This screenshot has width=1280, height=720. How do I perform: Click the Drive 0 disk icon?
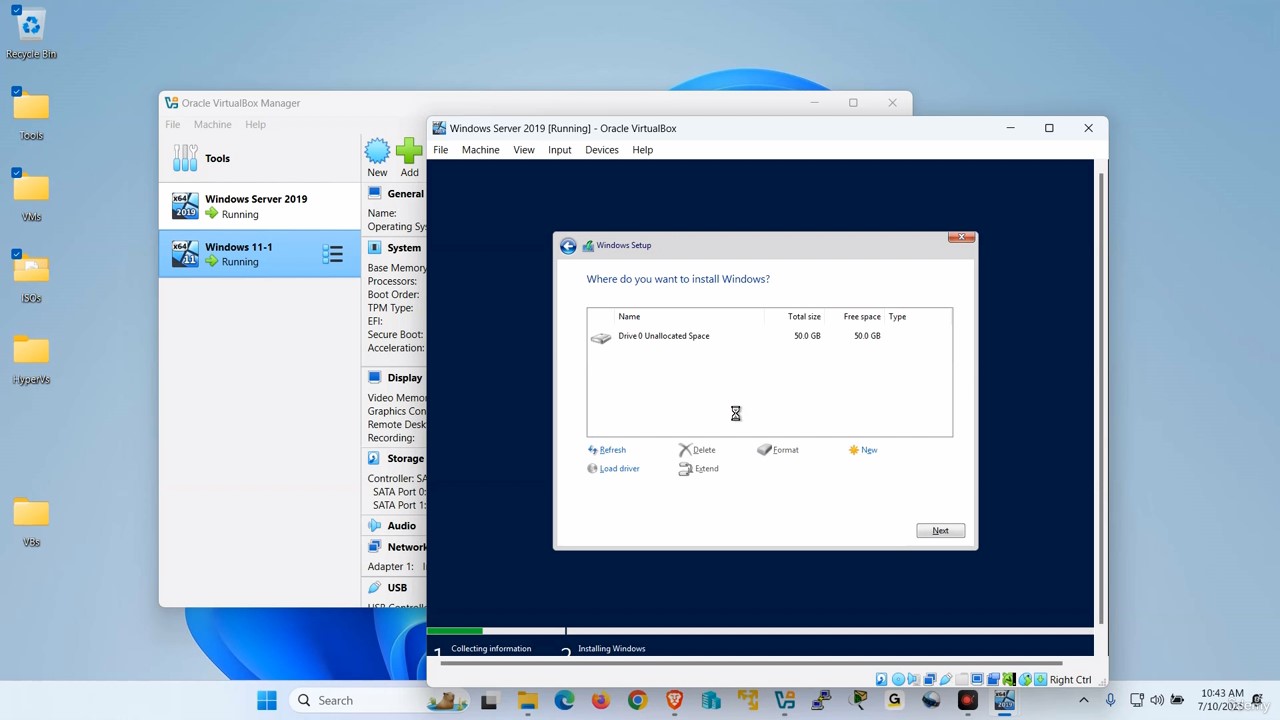coord(601,338)
